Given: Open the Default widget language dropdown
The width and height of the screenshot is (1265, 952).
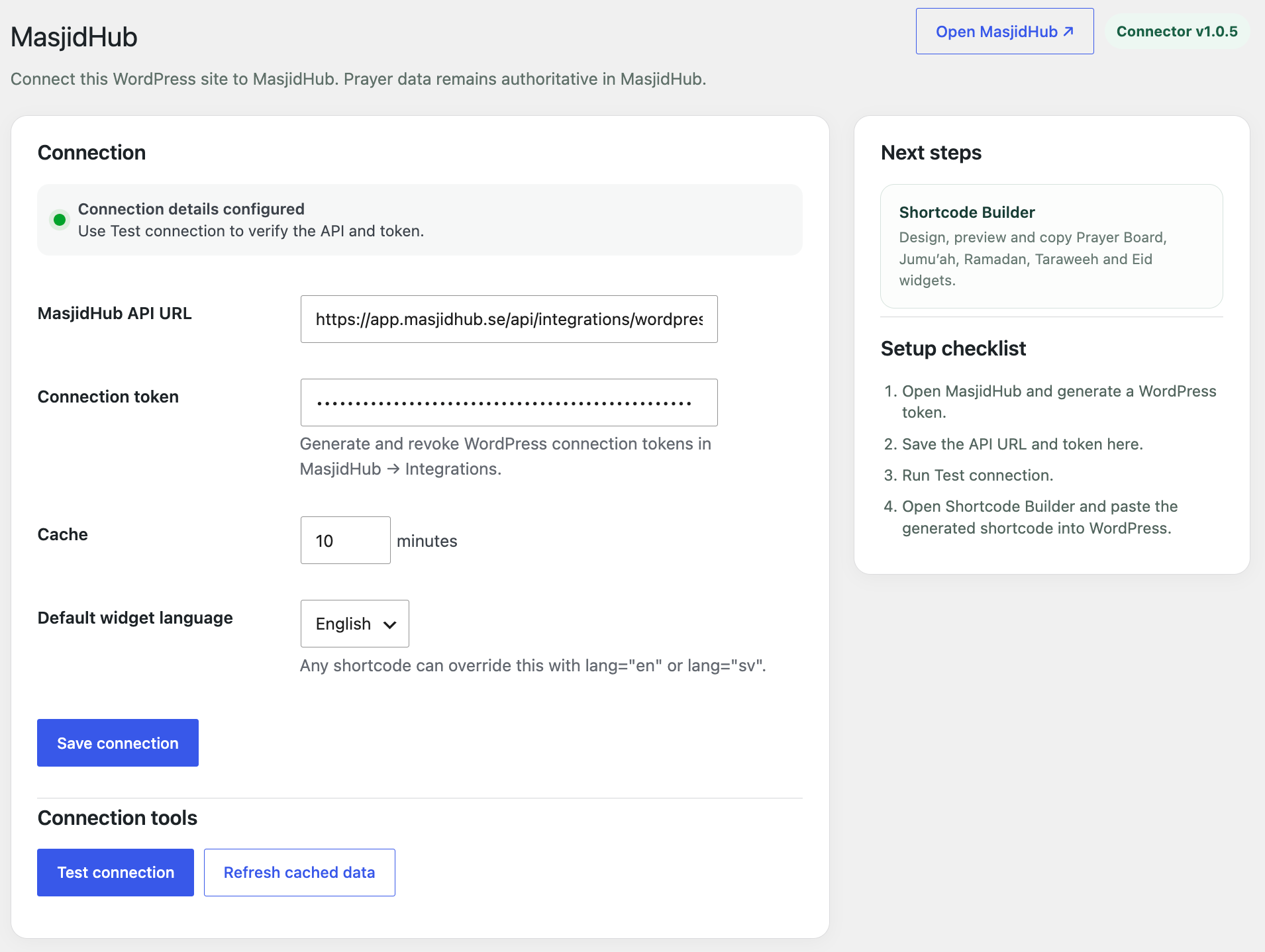Looking at the screenshot, I should pos(354,624).
